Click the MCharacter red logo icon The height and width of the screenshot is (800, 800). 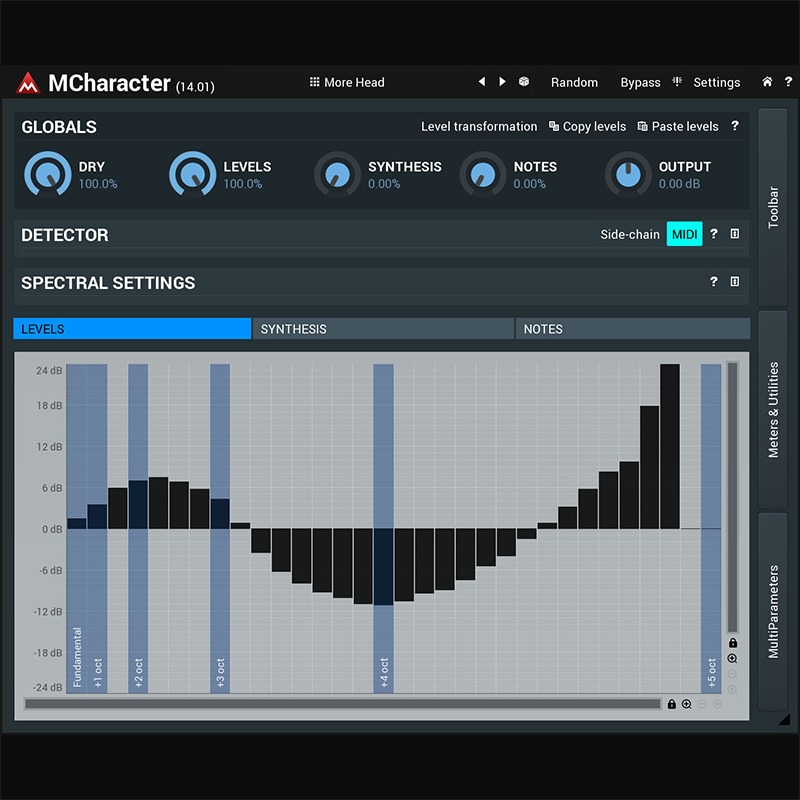pos(28,83)
